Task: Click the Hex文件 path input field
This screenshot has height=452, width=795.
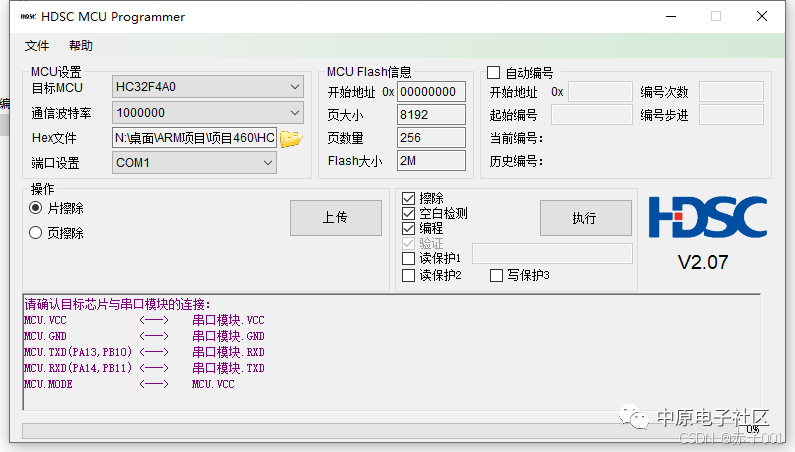Action: click(194, 137)
